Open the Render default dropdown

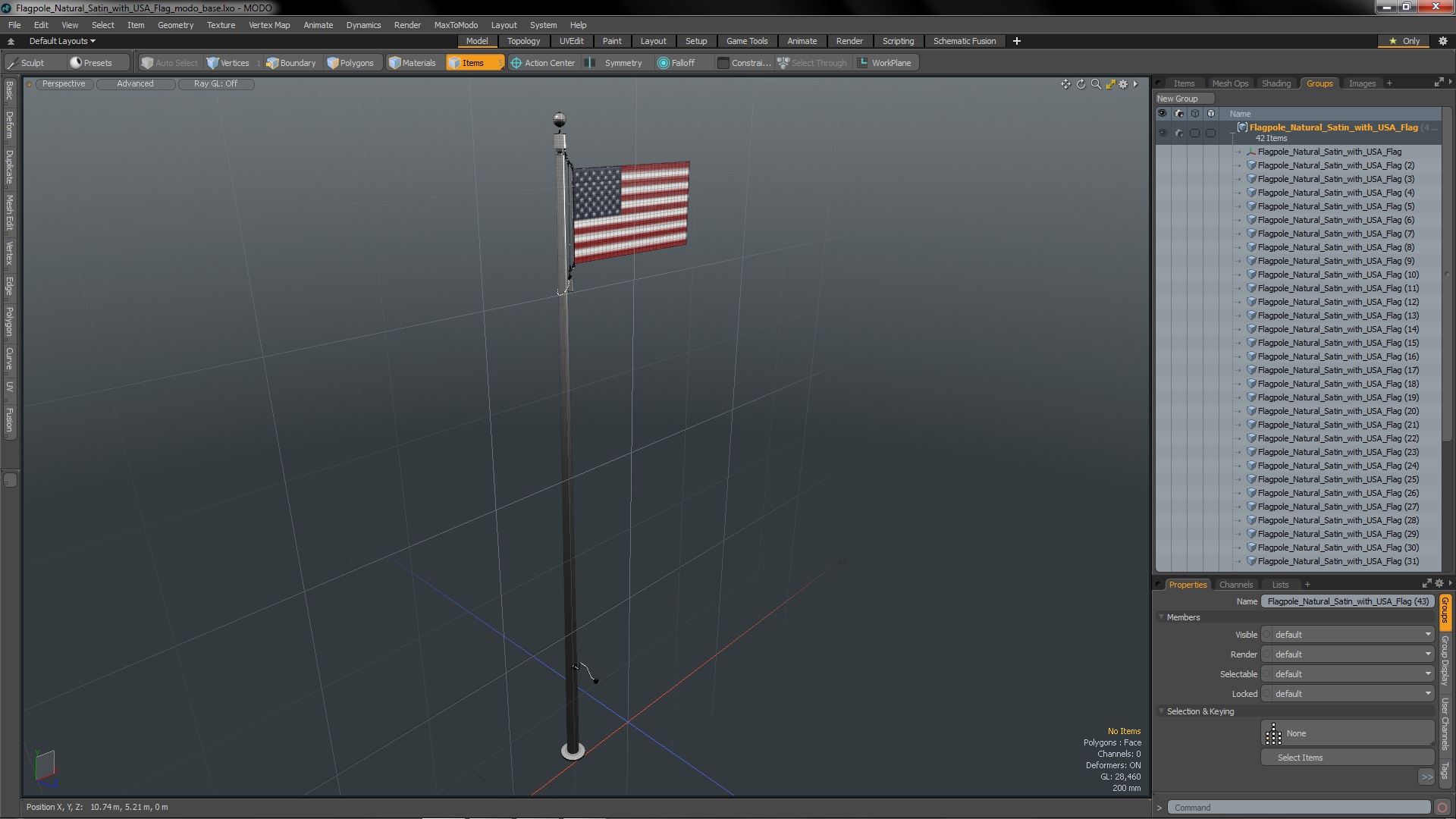point(1348,654)
